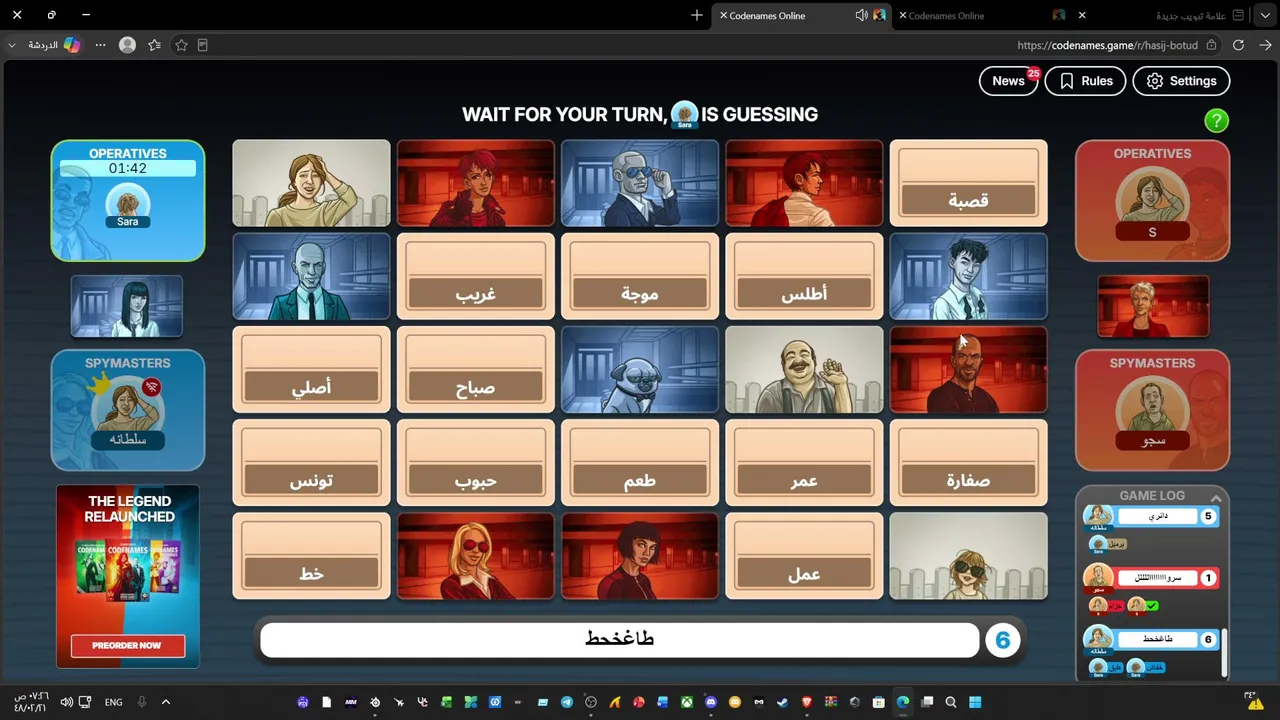Open the Copilot الدردشة chat button

[x=54, y=45]
